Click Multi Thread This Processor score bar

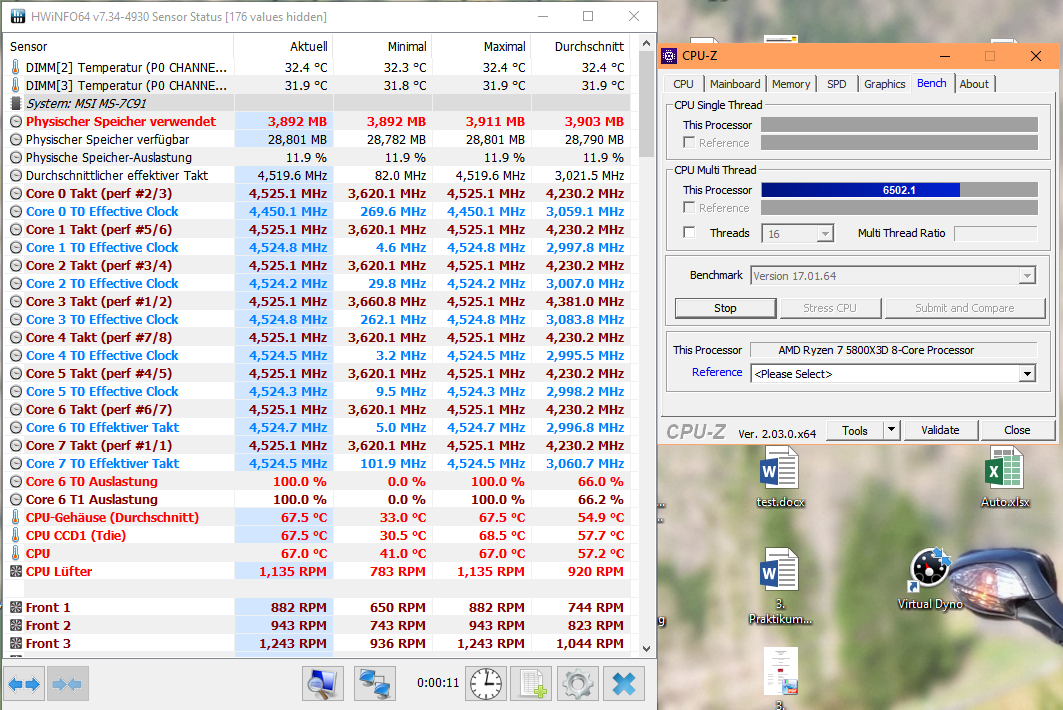pyautogui.click(x=899, y=190)
